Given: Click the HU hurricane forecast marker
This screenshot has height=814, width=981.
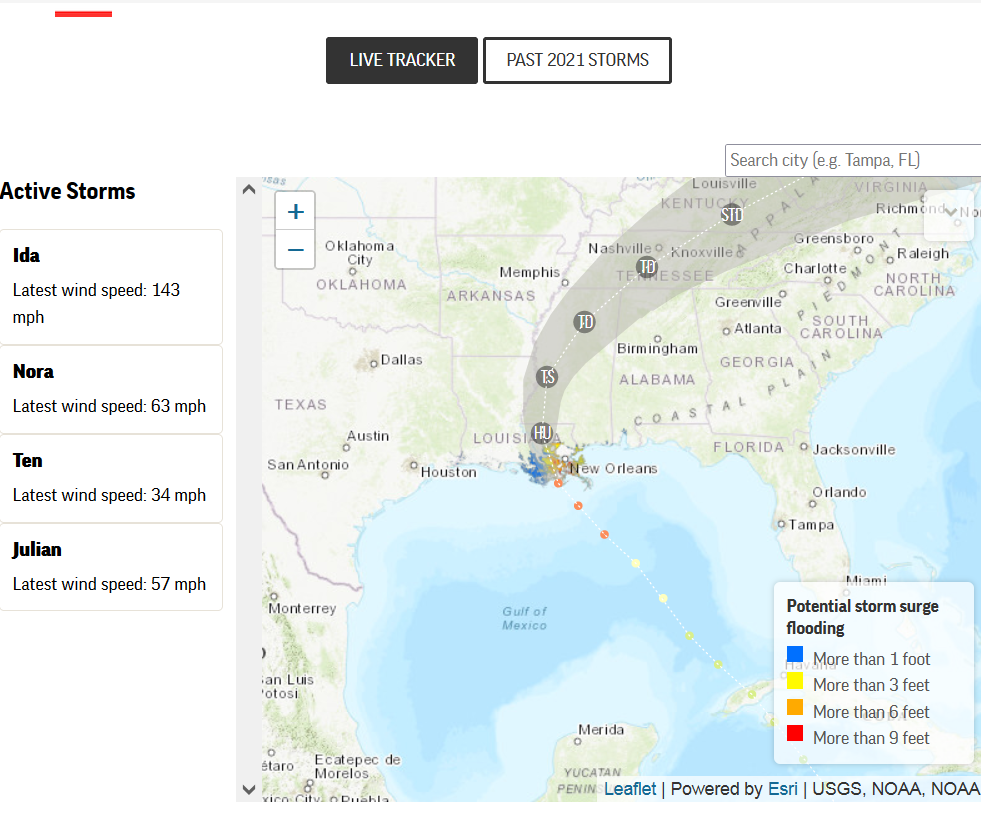Looking at the screenshot, I should [x=542, y=433].
